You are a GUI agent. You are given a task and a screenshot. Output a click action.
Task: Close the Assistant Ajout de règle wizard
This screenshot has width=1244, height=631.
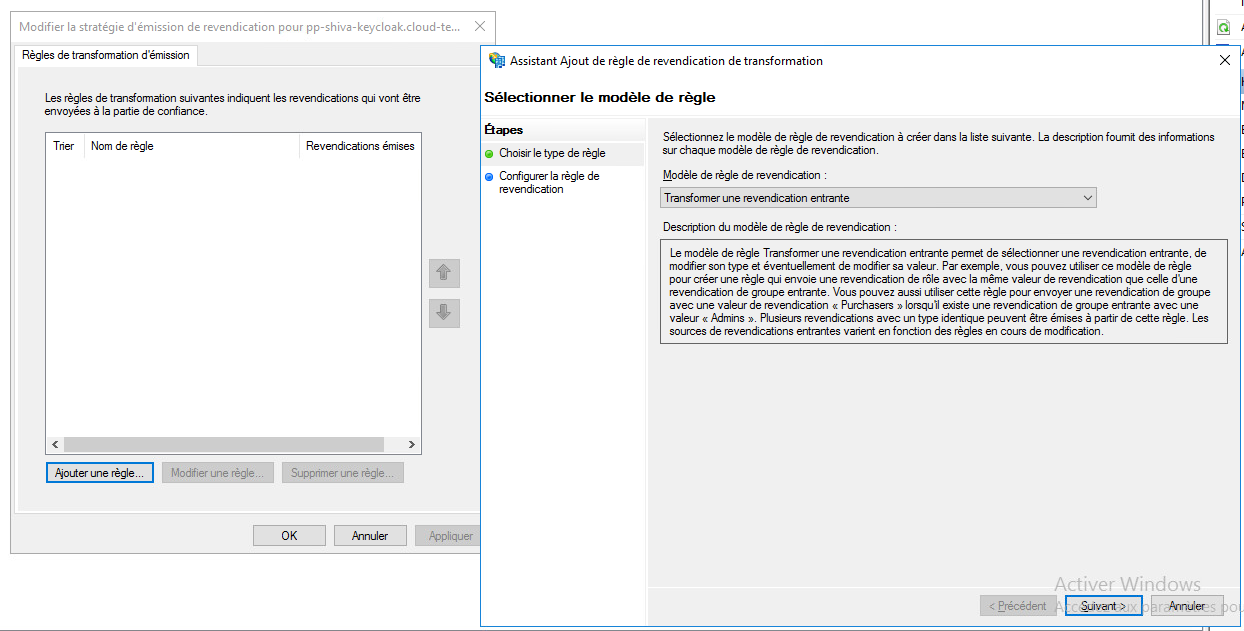(1224, 61)
